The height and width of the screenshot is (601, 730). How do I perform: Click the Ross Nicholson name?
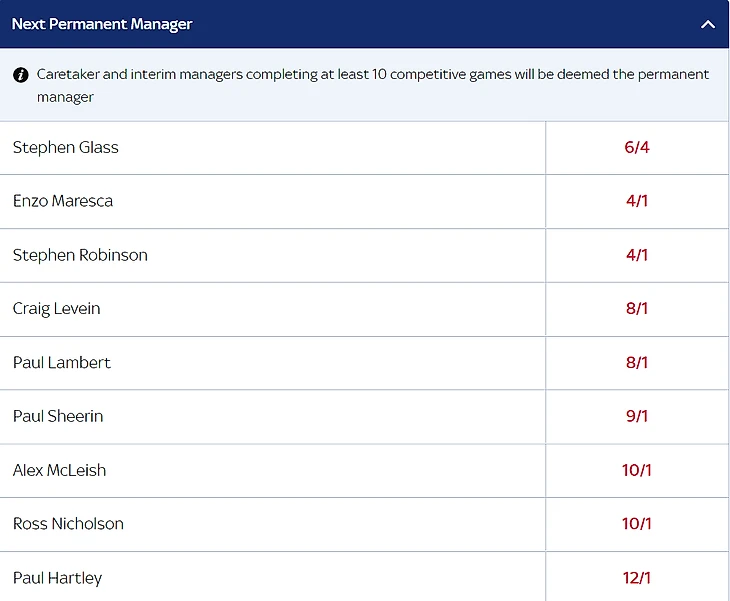68,524
